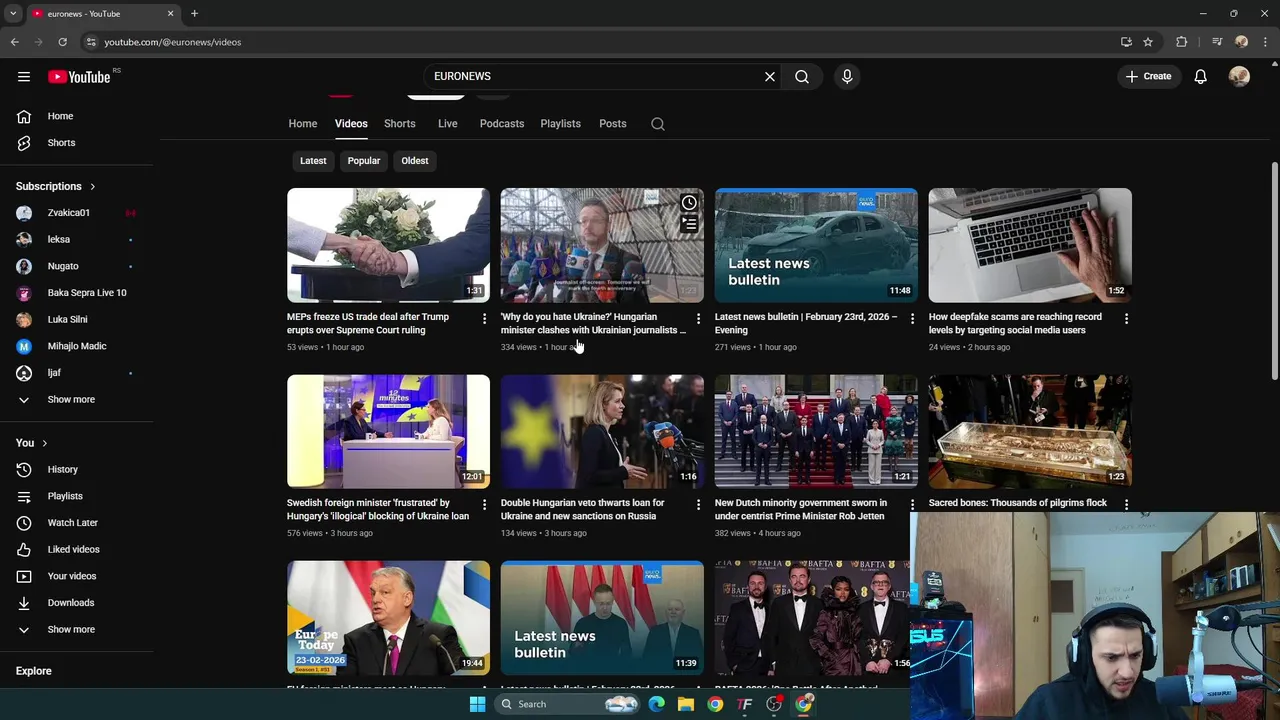The width and height of the screenshot is (1280, 720).
Task: Open options for Swedish foreign minister video
Action: [x=484, y=505]
